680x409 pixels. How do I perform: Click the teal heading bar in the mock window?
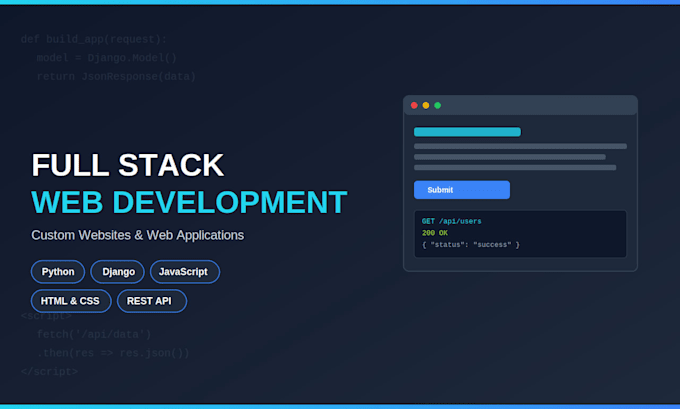(467, 132)
